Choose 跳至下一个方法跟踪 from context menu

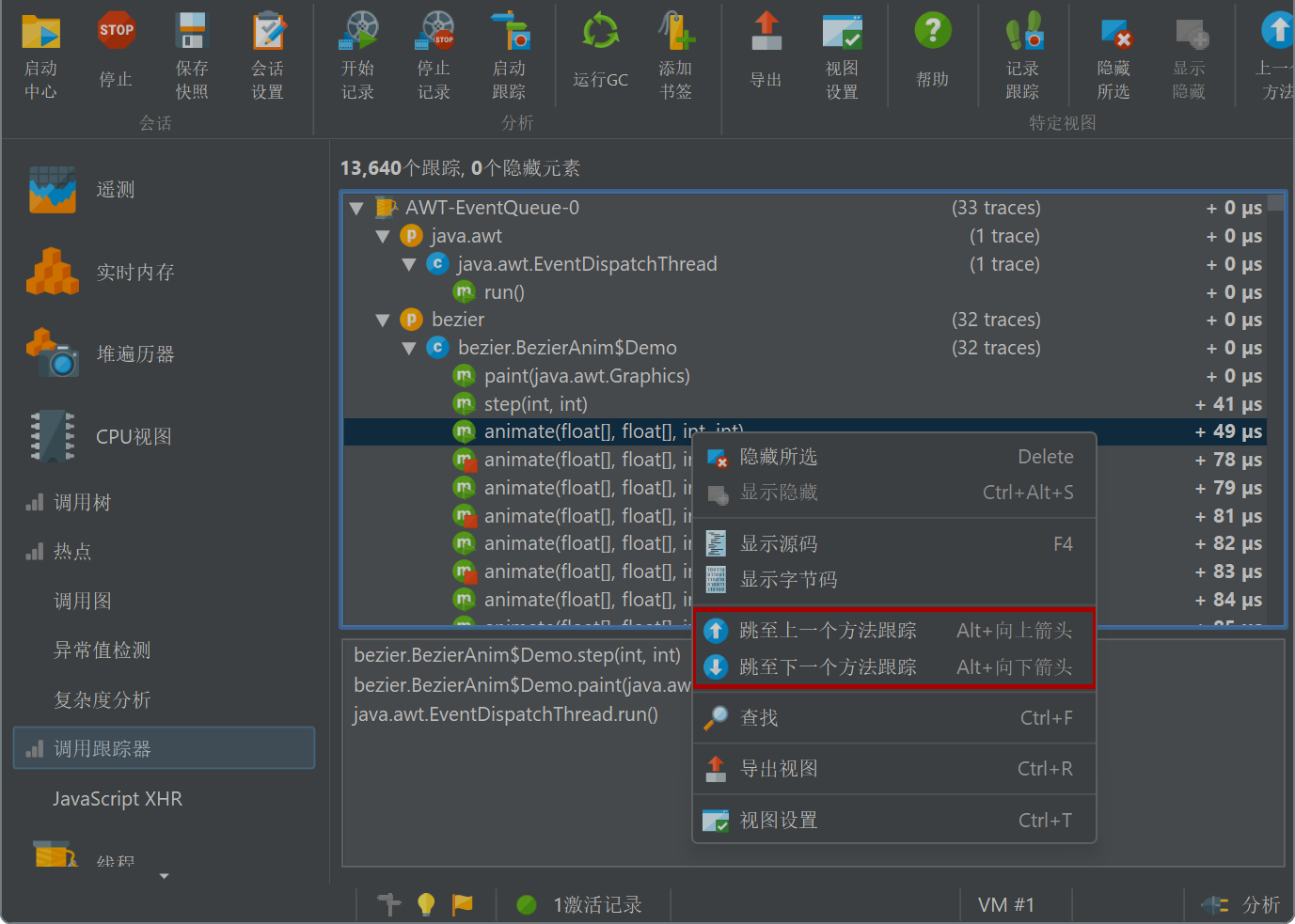tap(828, 667)
